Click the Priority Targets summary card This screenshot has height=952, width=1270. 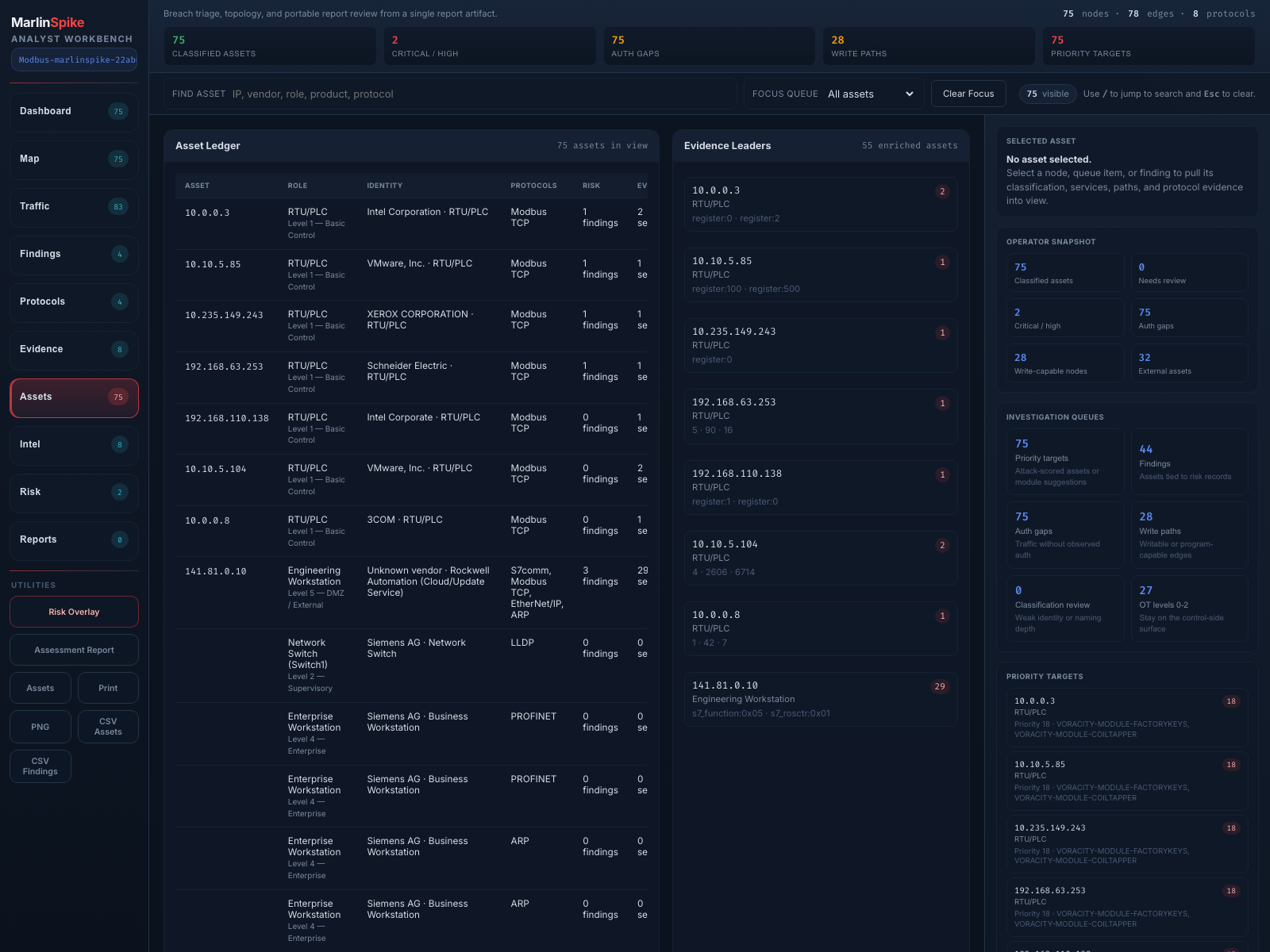tap(1149, 46)
